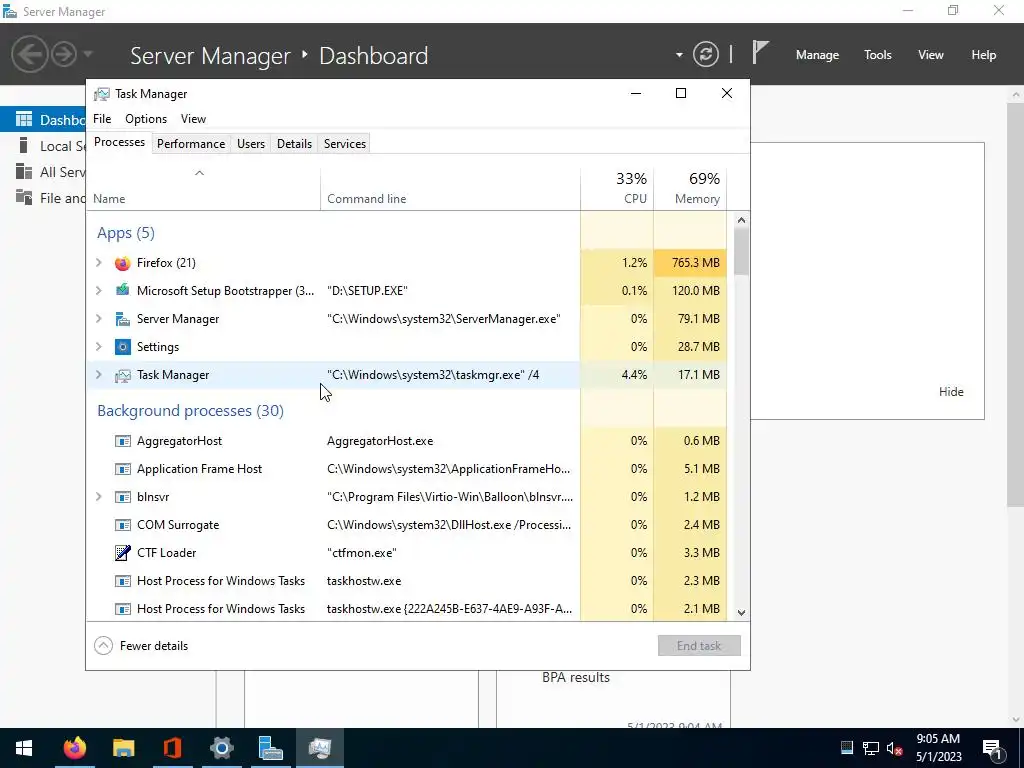Switch to the Performance tab
Image resolution: width=1024 pixels, height=768 pixels.
click(191, 144)
